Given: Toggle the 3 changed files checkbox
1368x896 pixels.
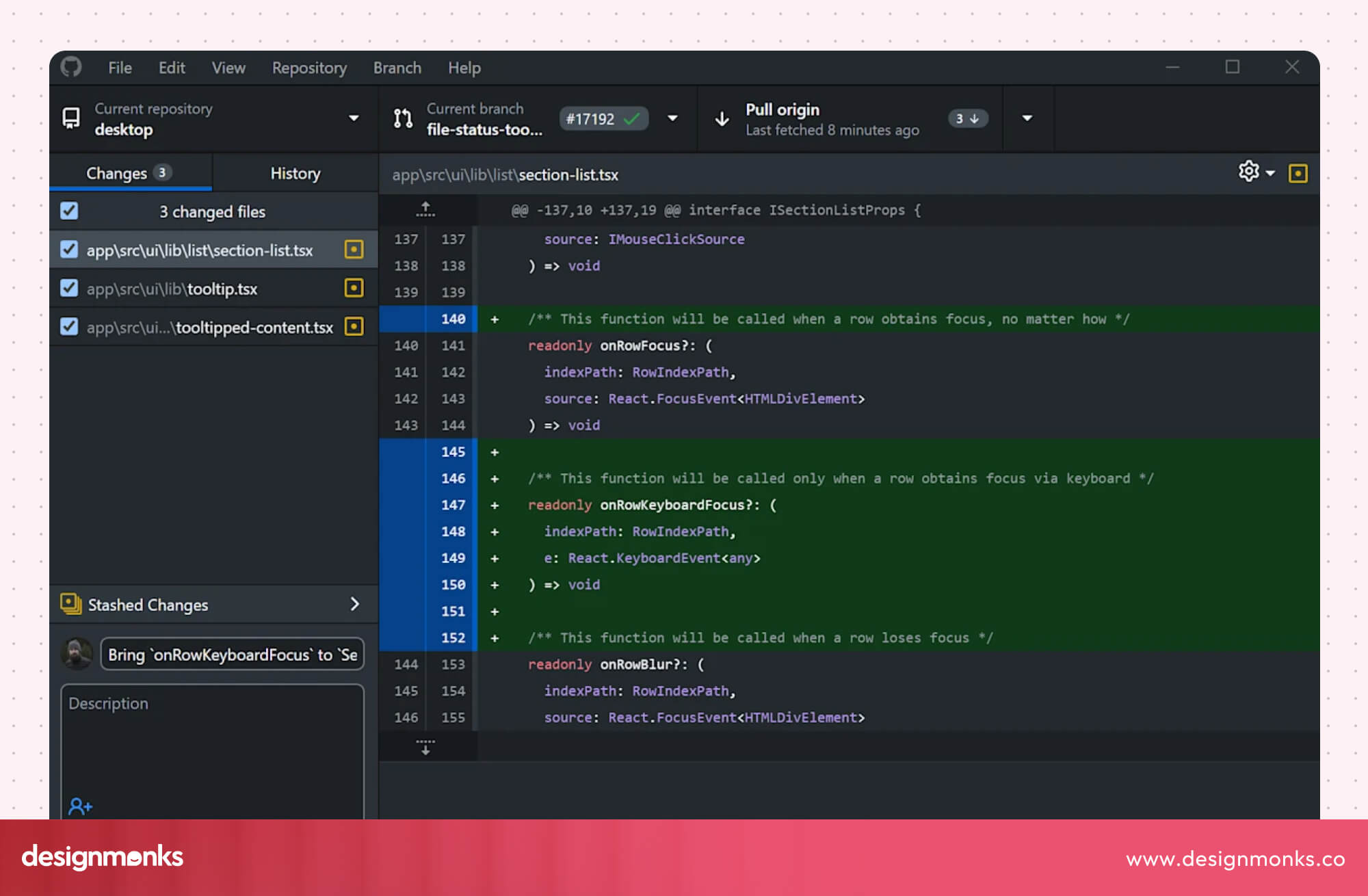Looking at the screenshot, I should point(69,211).
